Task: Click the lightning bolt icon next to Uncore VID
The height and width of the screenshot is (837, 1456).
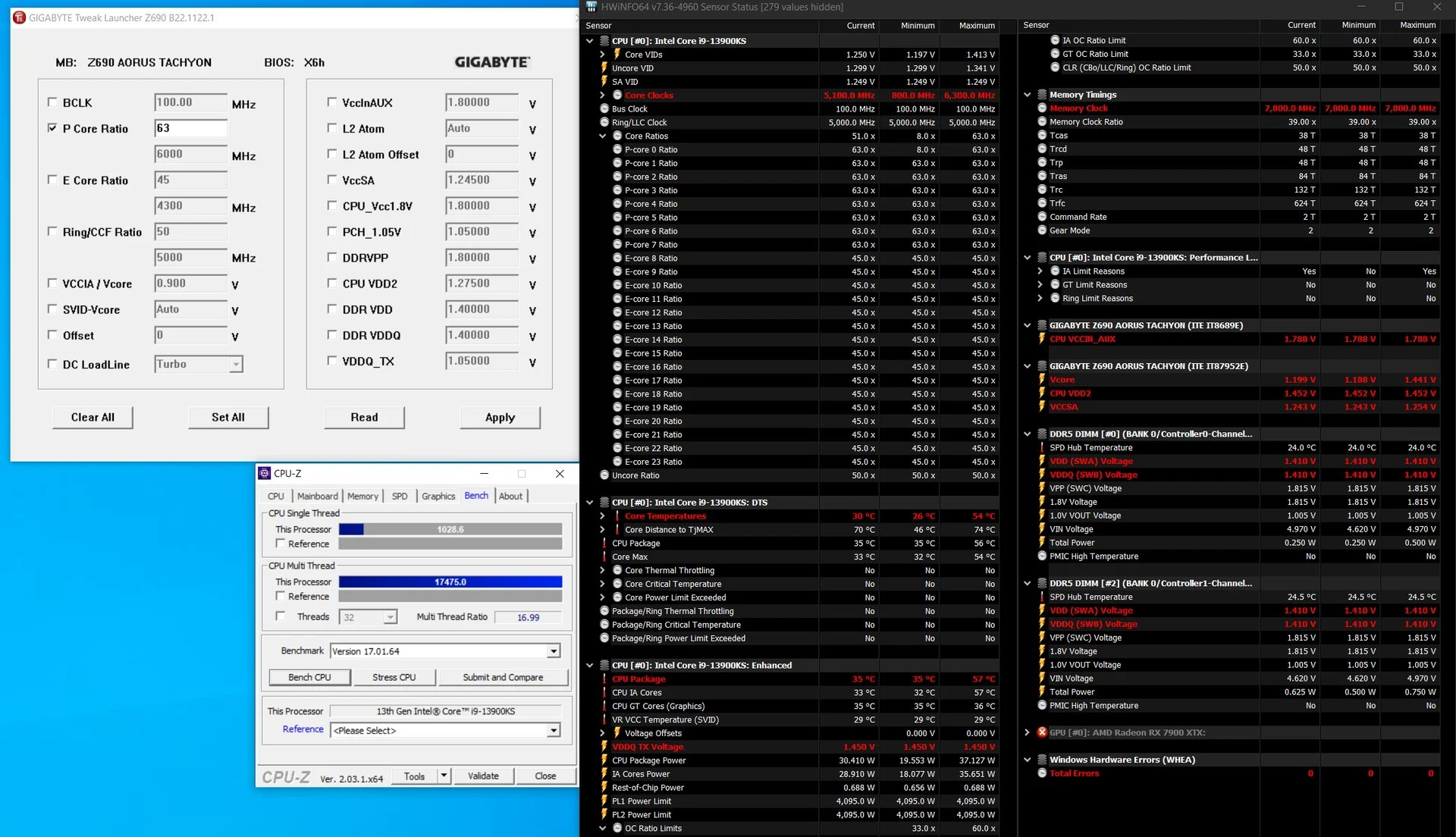Action: pos(604,68)
